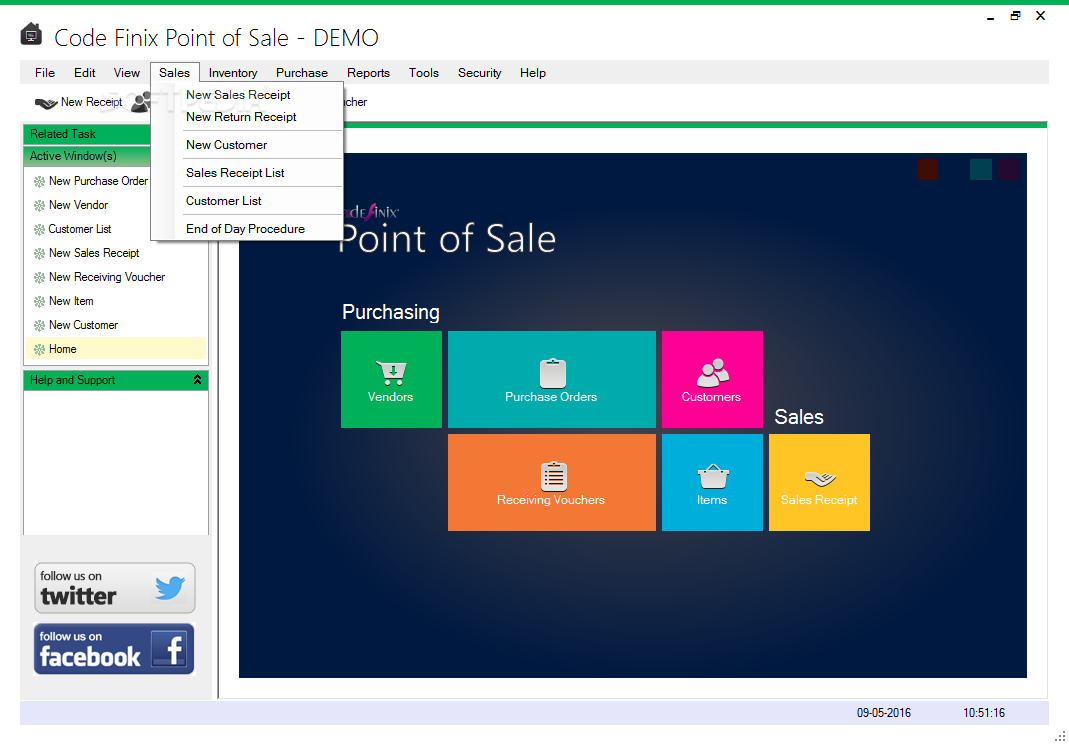Click the icon beside New Item
The height and width of the screenshot is (745, 1069).
[40, 301]
